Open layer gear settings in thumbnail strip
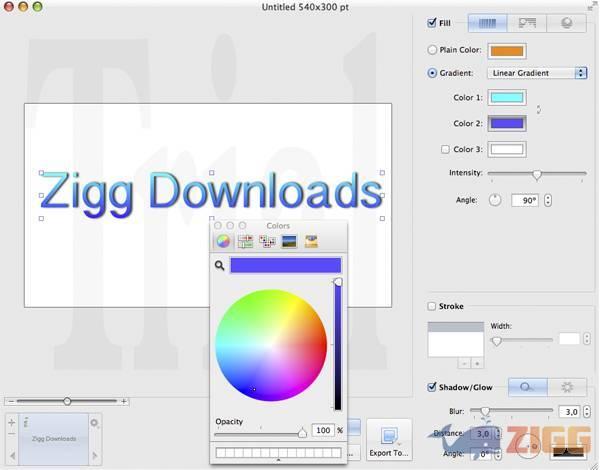 95,423
